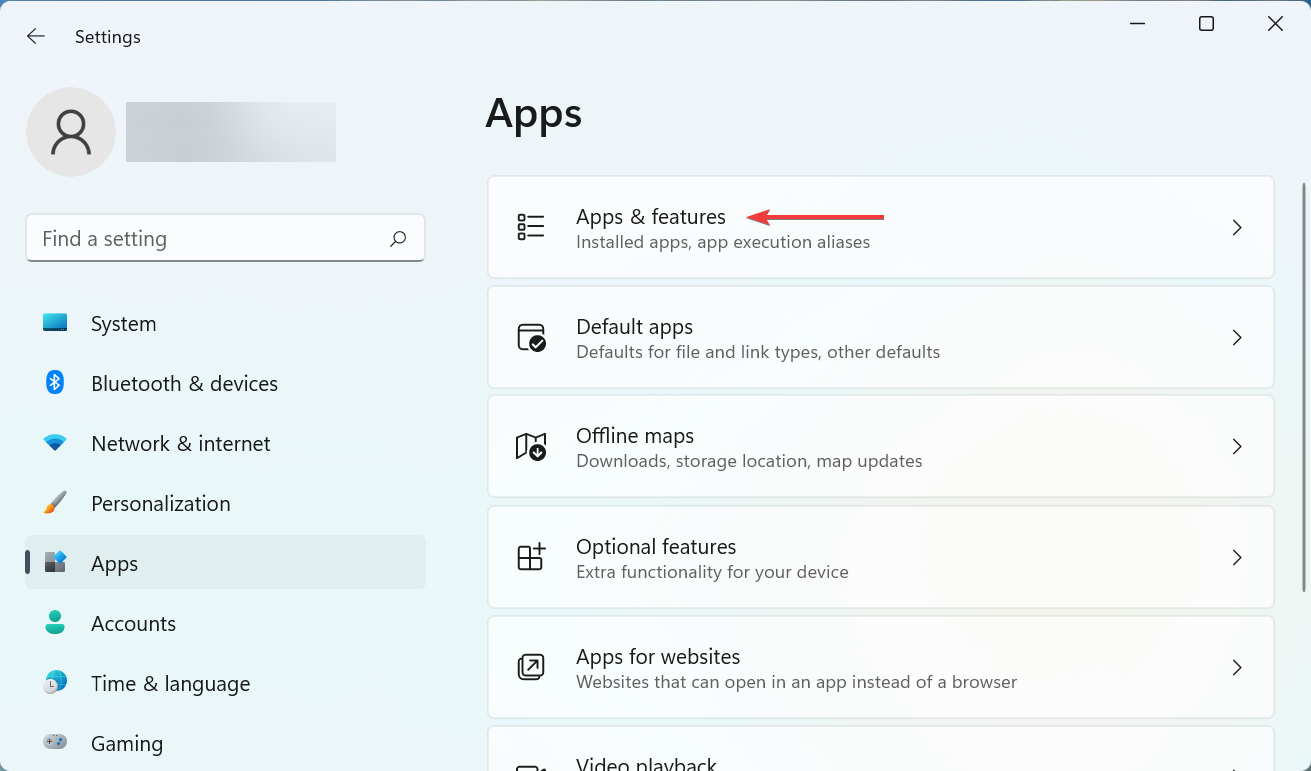Expand the Apps & features entry chevron

[x=1237, y=227]
